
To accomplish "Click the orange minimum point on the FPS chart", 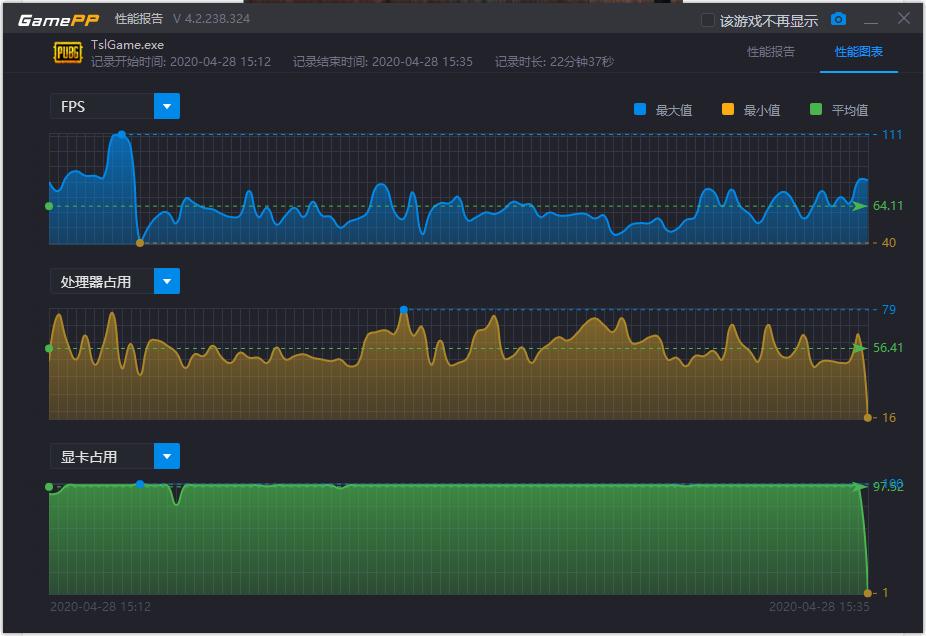I will 139,242.
